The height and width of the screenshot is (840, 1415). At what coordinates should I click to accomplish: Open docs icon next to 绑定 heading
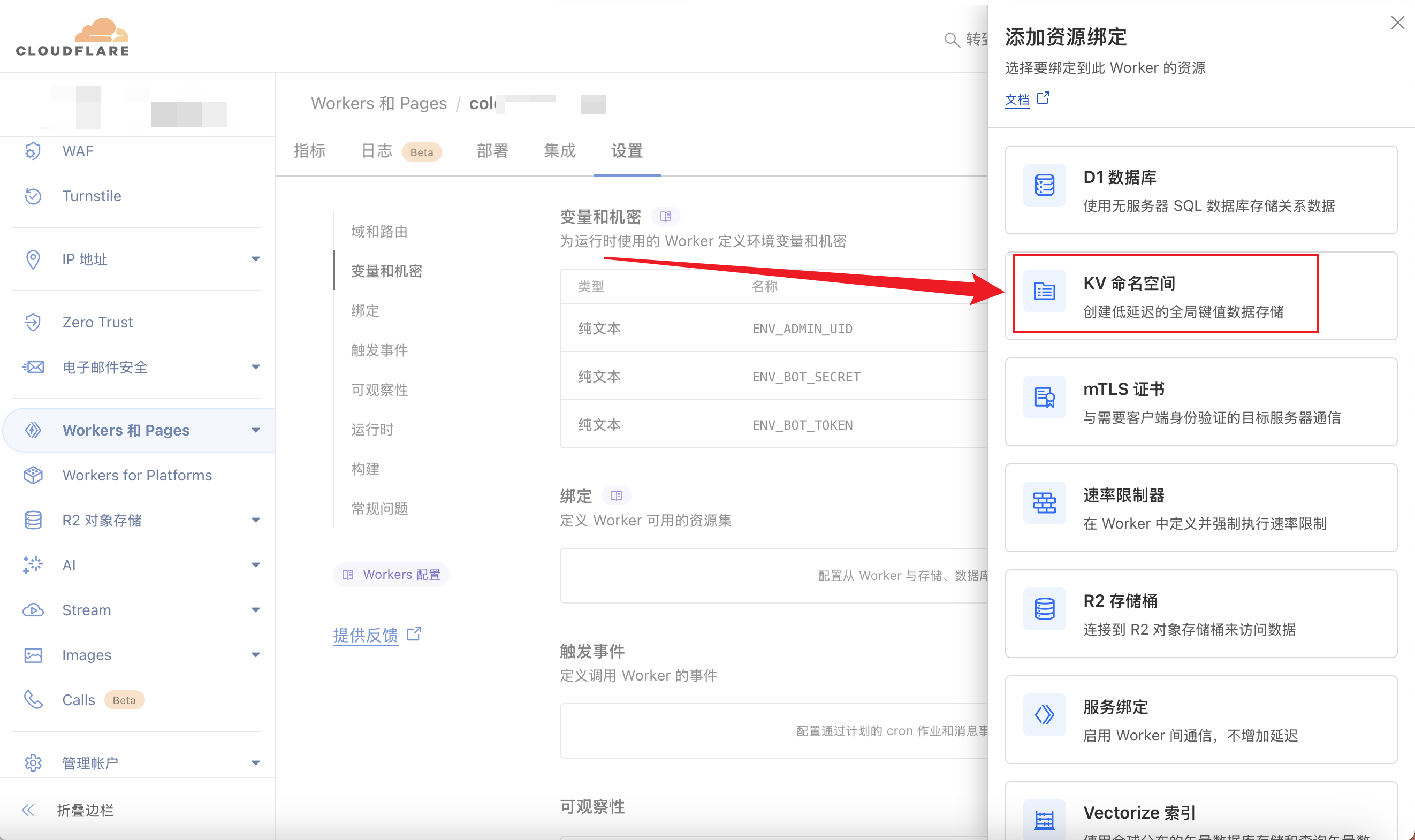[617, 496]
